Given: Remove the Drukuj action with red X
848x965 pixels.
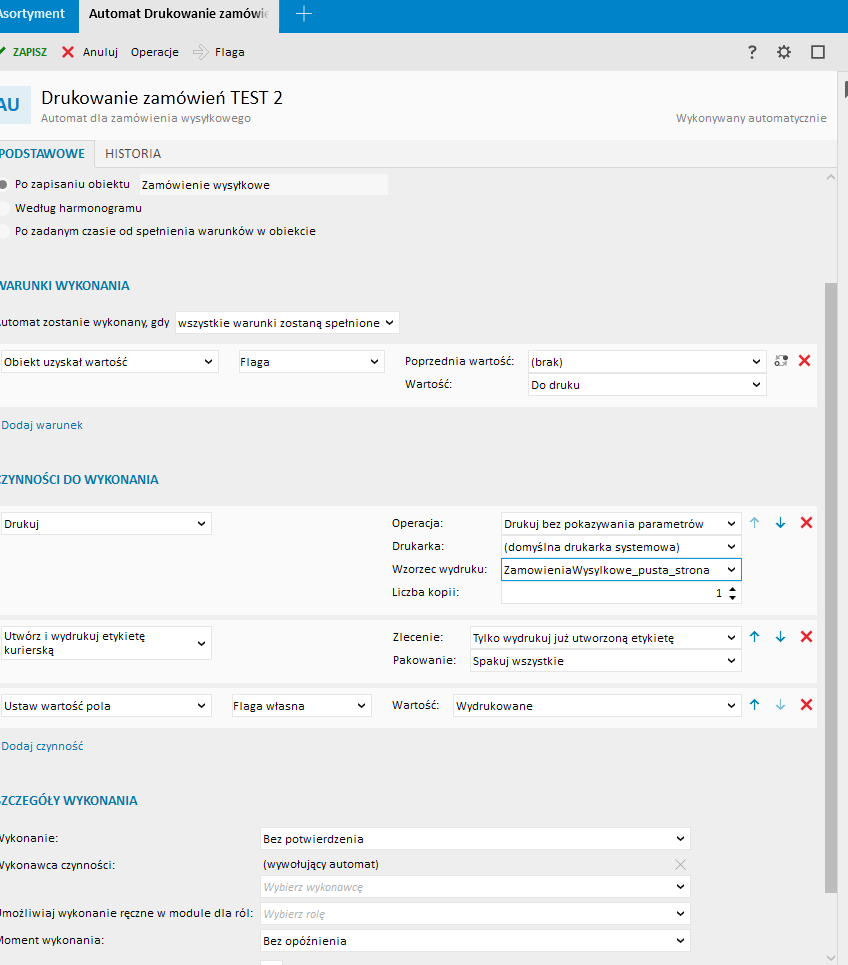Looking at the screenshot, I should 806,523.
